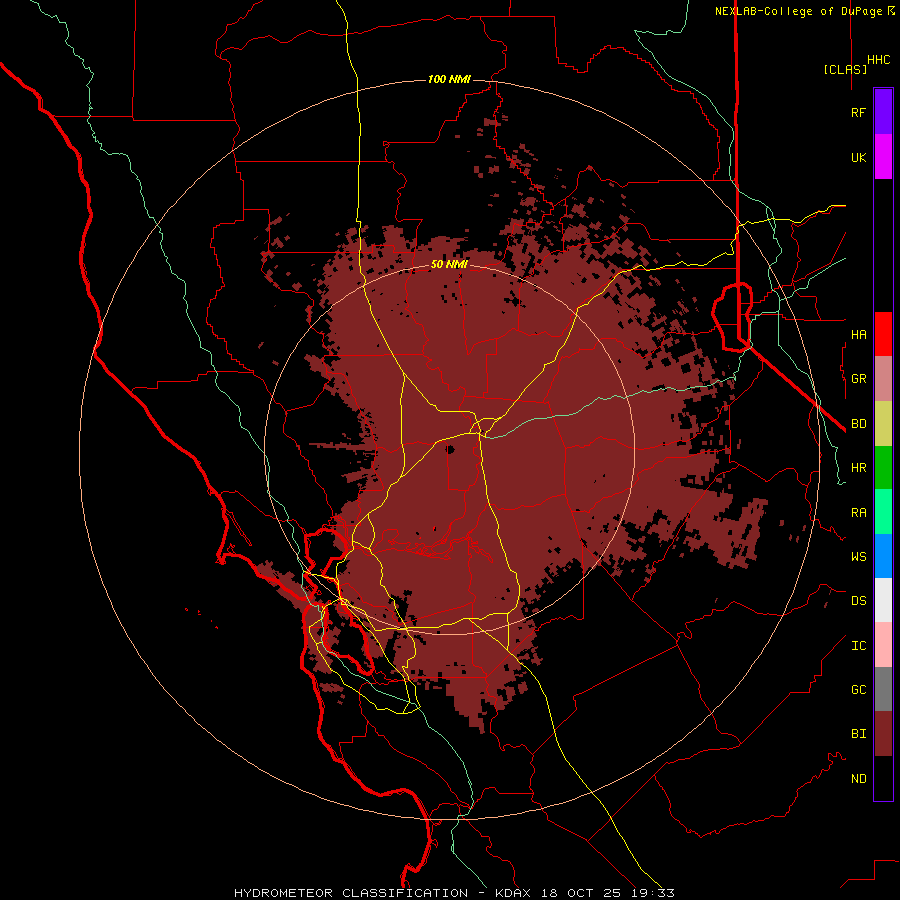Click the RA legend label
The image size is (900, 900).
[x=858, y=513]
